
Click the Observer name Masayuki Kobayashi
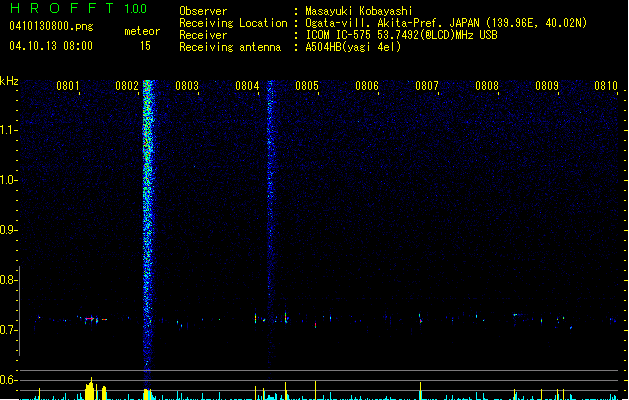pos(359,11)
